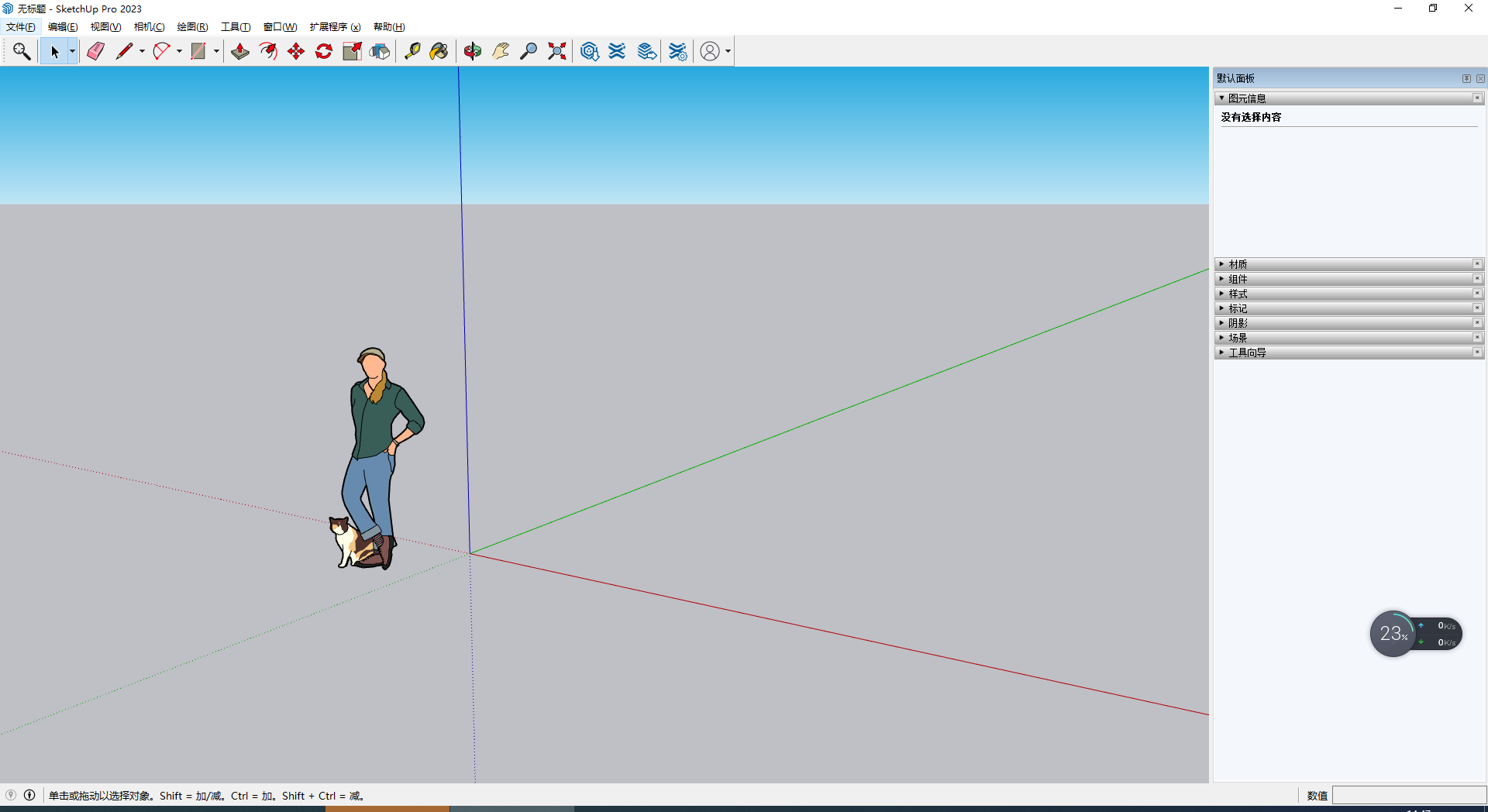Click the 数值 measurements input box
Image resolution: width=1488 pixels, height=812 pixels.
point(1409,796)
